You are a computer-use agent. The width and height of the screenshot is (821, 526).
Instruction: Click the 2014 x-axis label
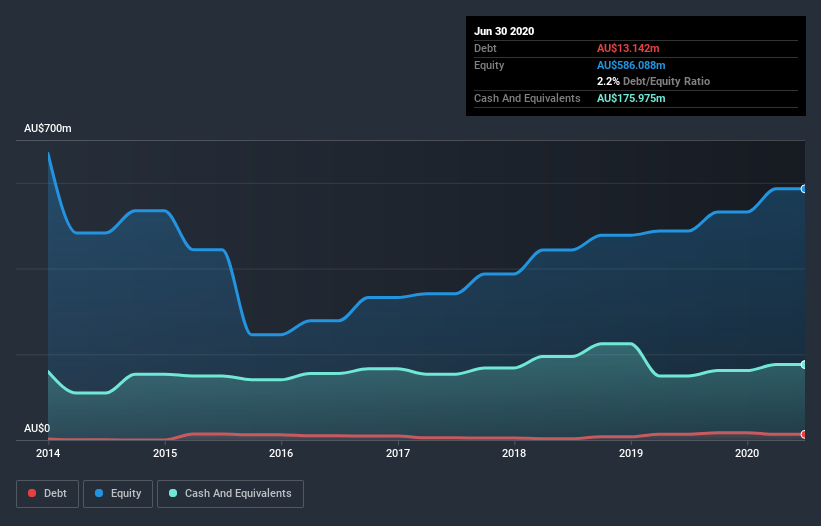click(48, 453)
